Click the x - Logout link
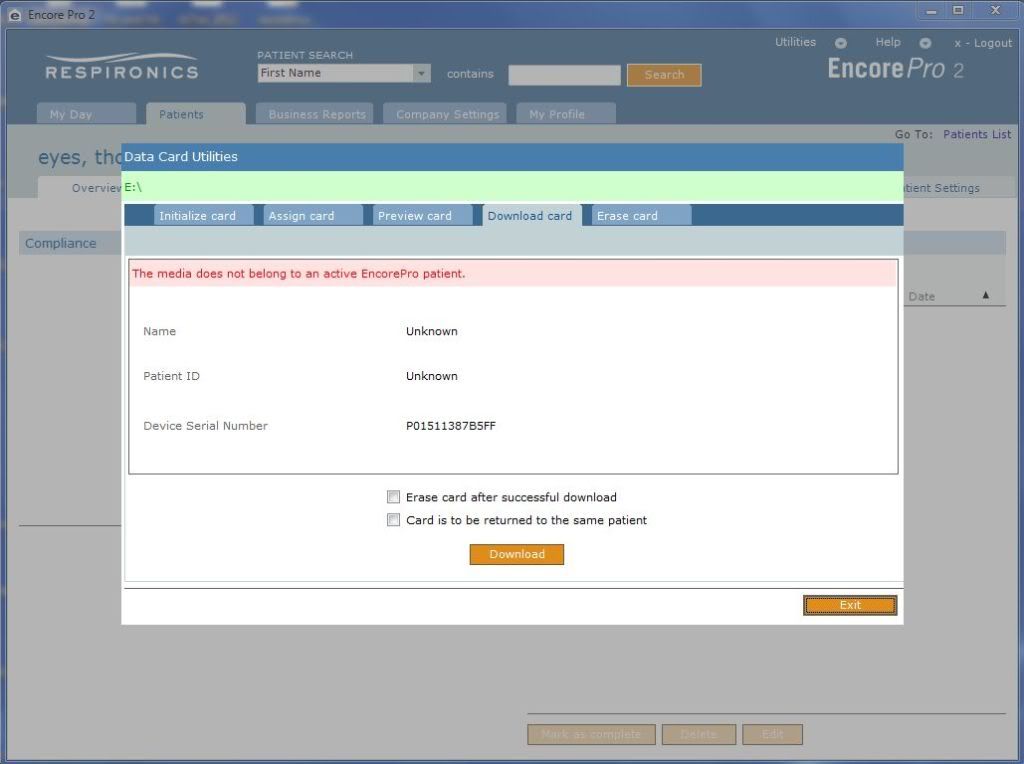Image resolution: width=1024 pixels, height=764 pixels. coord(983,43)
